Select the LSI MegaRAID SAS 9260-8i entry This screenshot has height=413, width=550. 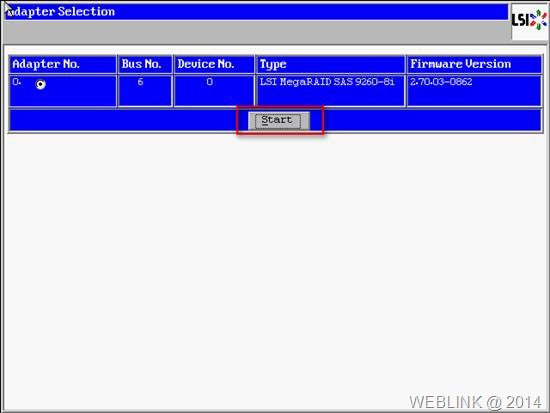pyautogui.click(x=327, y=82)
